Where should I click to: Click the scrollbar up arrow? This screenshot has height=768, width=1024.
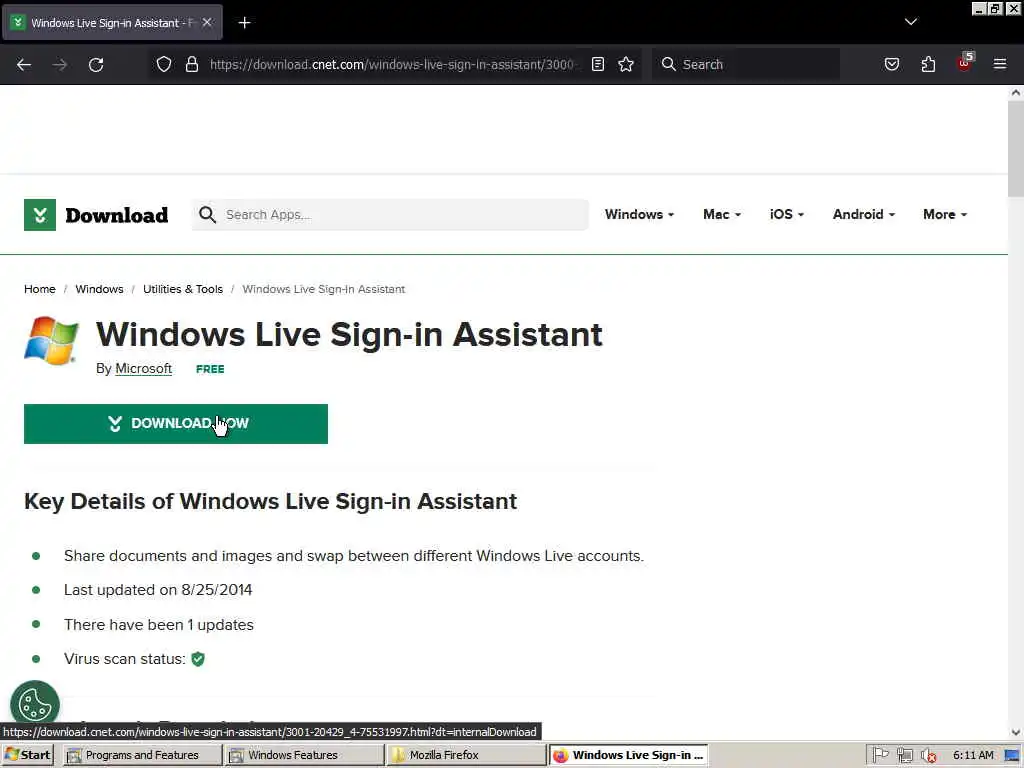(1016, 93)
